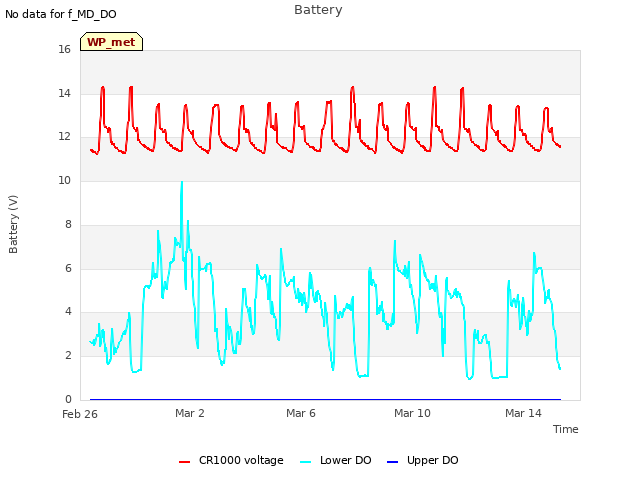Viewport: 640px width, 480px height.
Task: Select the Battery chart title
Action: coord(318,10)
